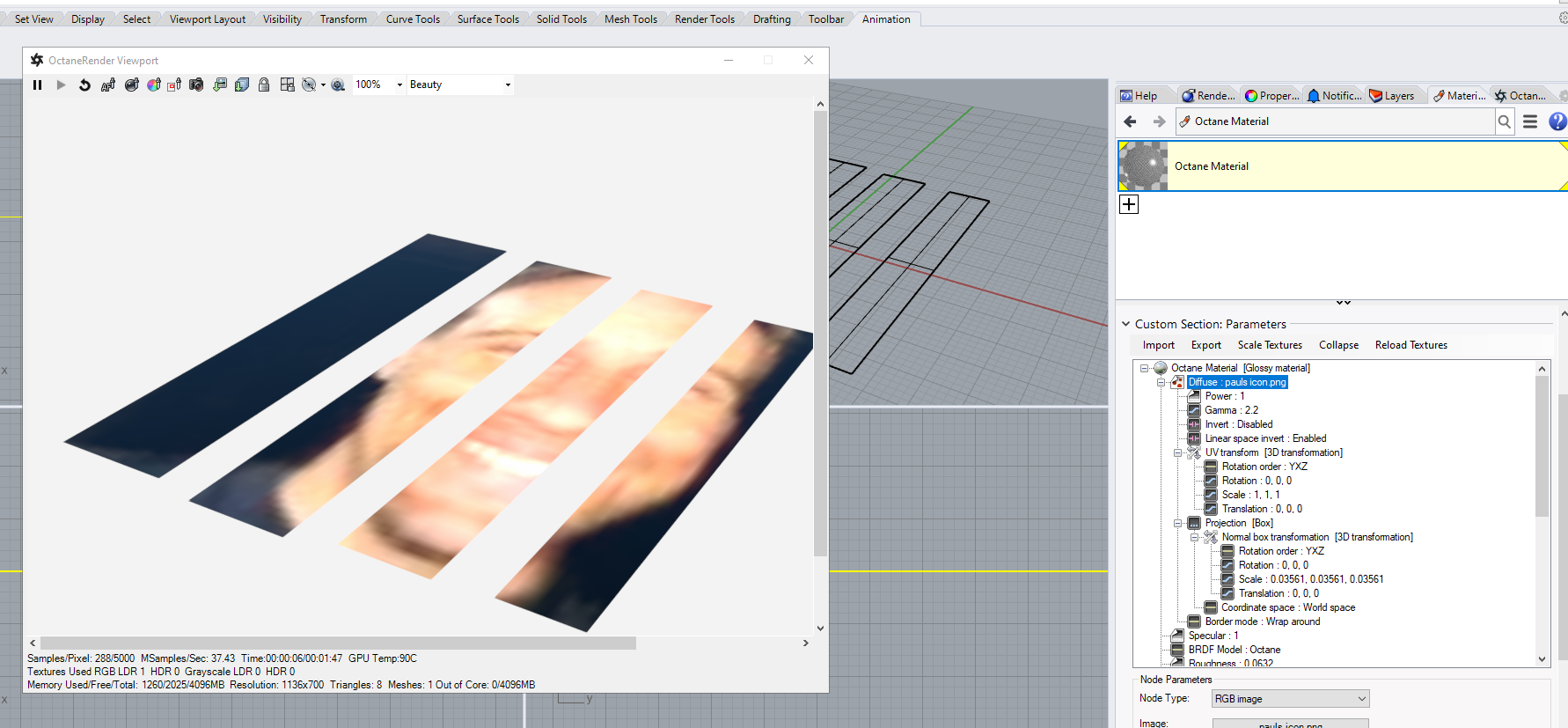Click the render viewport vertical scrollbar
The height and width of the screenshot is (728, 1568).
pos(820,333)
